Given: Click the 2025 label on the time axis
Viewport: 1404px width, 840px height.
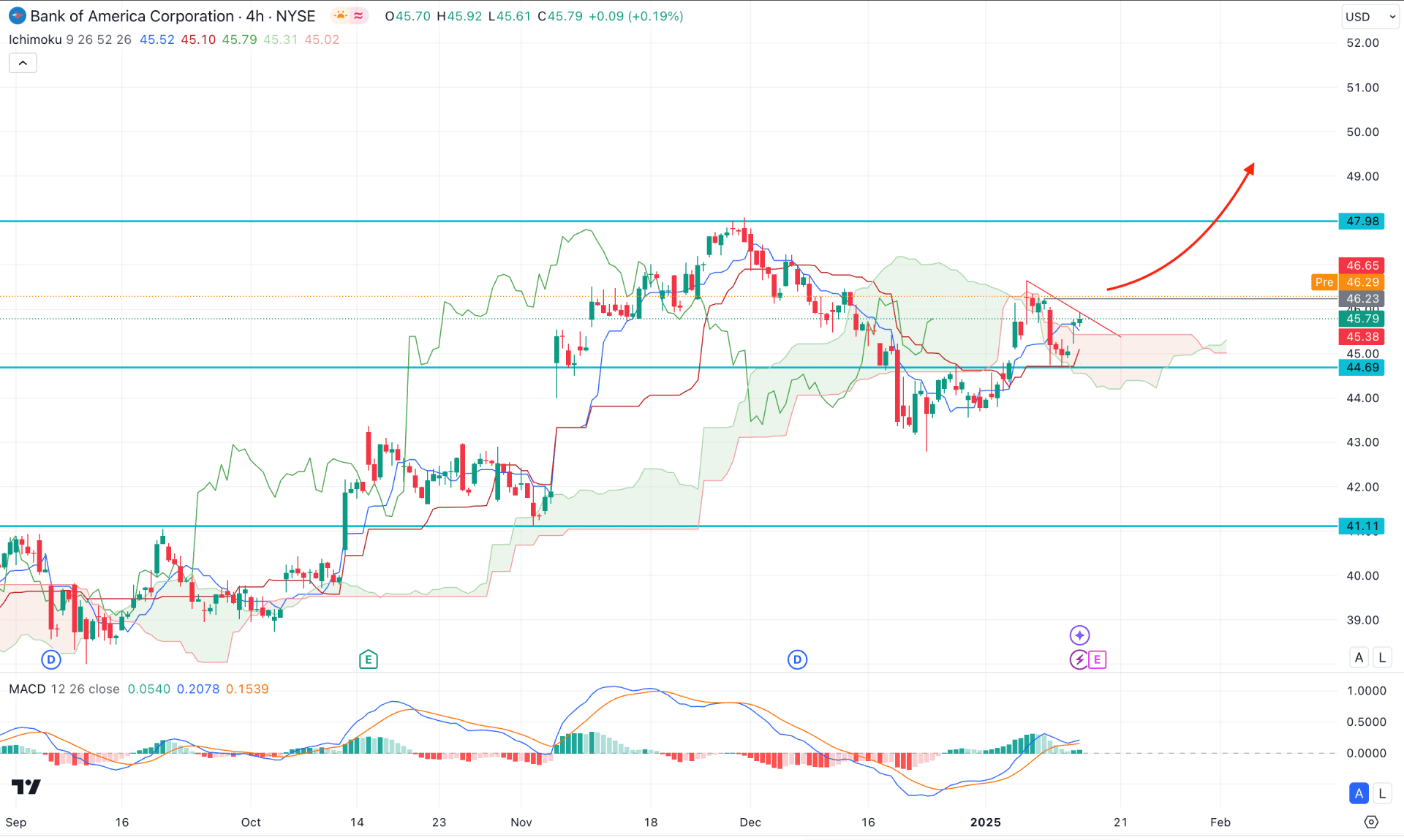Looking at the screenshot, I should pyautogui.click(x=985, y=822).
